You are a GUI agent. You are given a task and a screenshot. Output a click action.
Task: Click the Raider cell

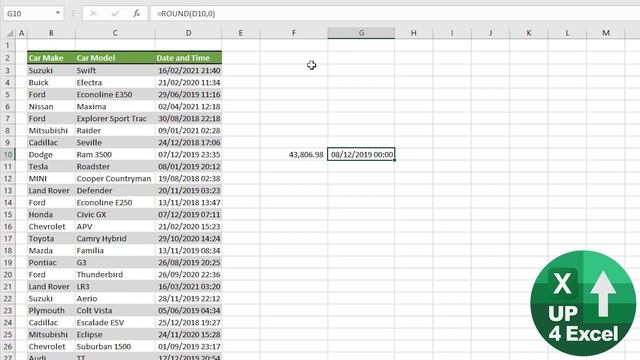[115, 131]
